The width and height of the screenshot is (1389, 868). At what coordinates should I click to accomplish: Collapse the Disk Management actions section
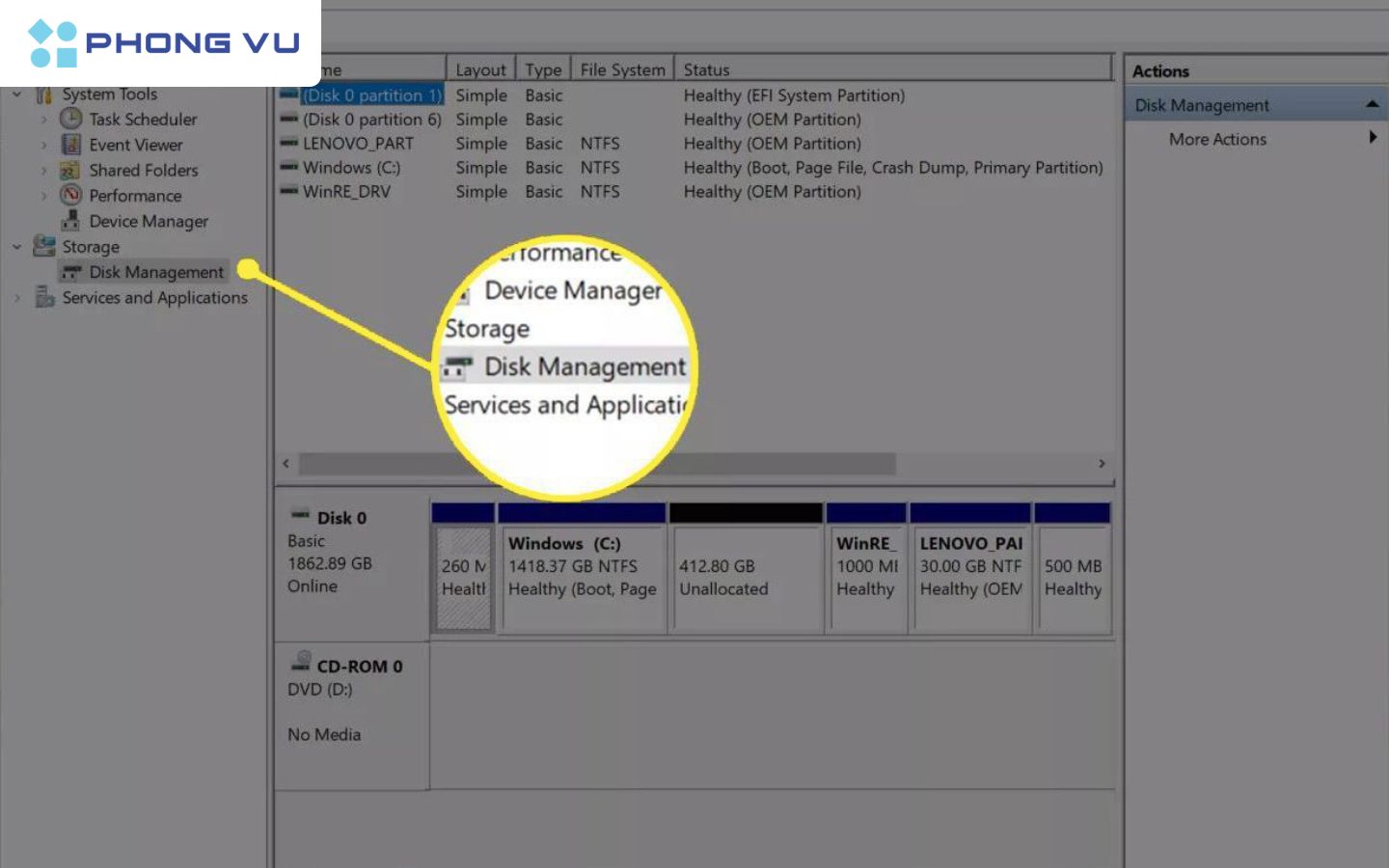(1372, 104)
